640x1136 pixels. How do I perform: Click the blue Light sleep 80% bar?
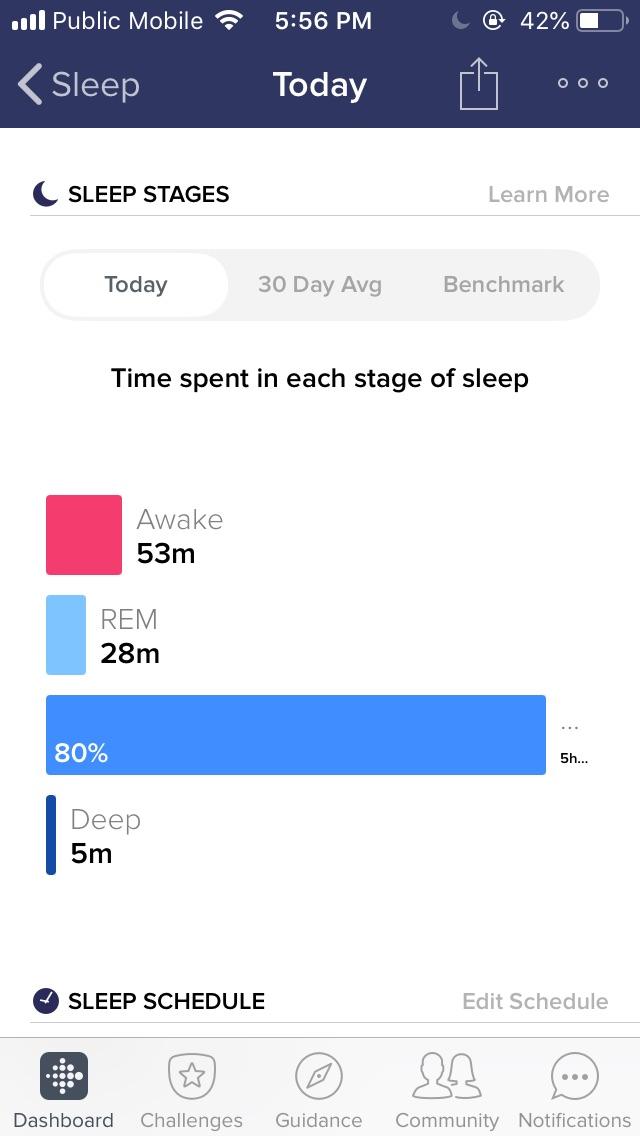point(295,733)
